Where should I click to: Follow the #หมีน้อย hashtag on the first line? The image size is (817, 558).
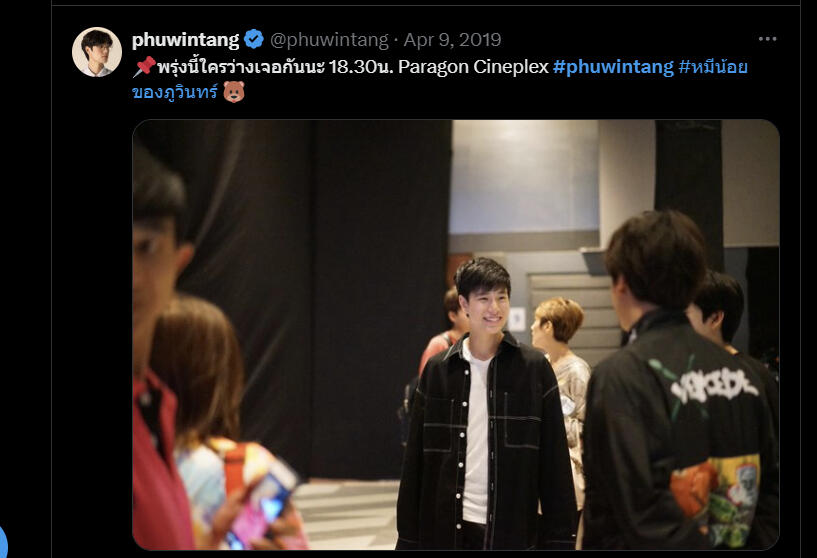coord(713,67)
